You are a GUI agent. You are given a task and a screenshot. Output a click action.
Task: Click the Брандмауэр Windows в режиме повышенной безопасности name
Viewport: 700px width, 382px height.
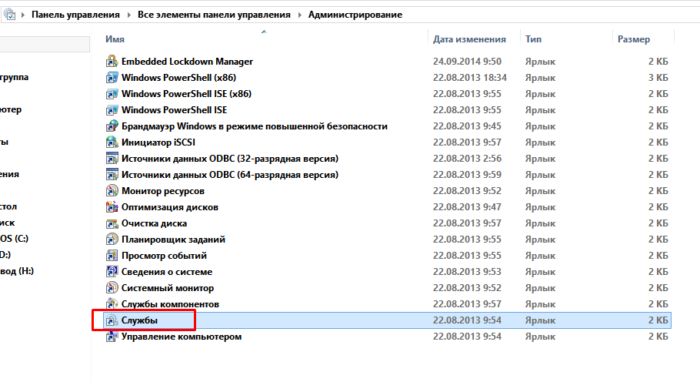coord(254,126)
